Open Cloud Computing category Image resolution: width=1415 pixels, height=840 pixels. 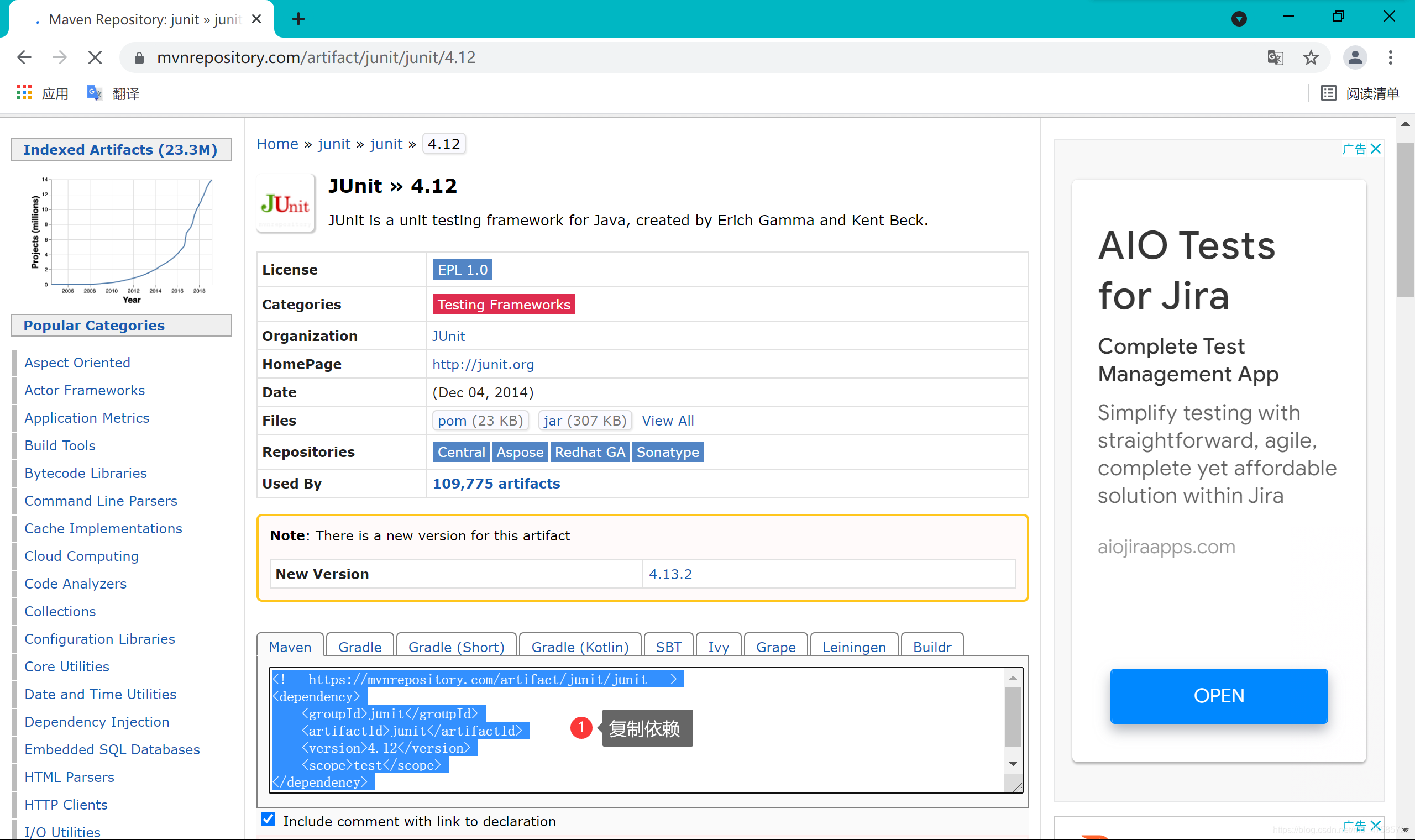pos(81,556)
